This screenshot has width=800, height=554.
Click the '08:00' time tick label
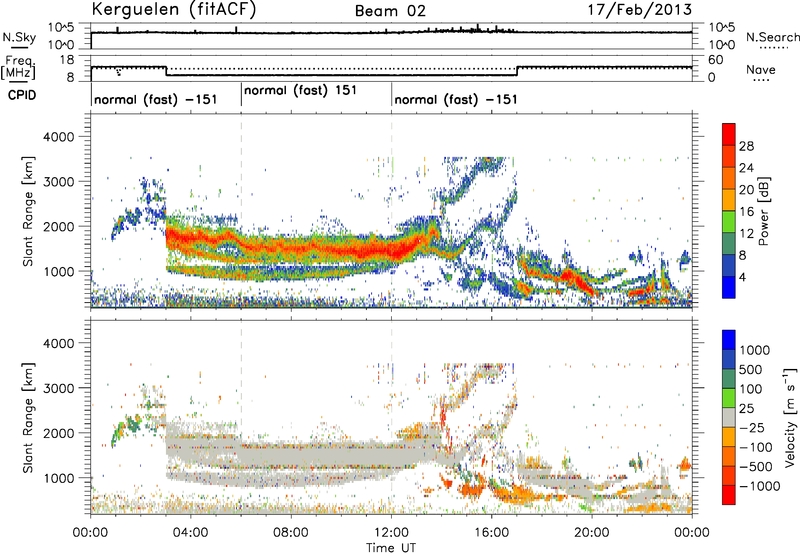(290, 533)
